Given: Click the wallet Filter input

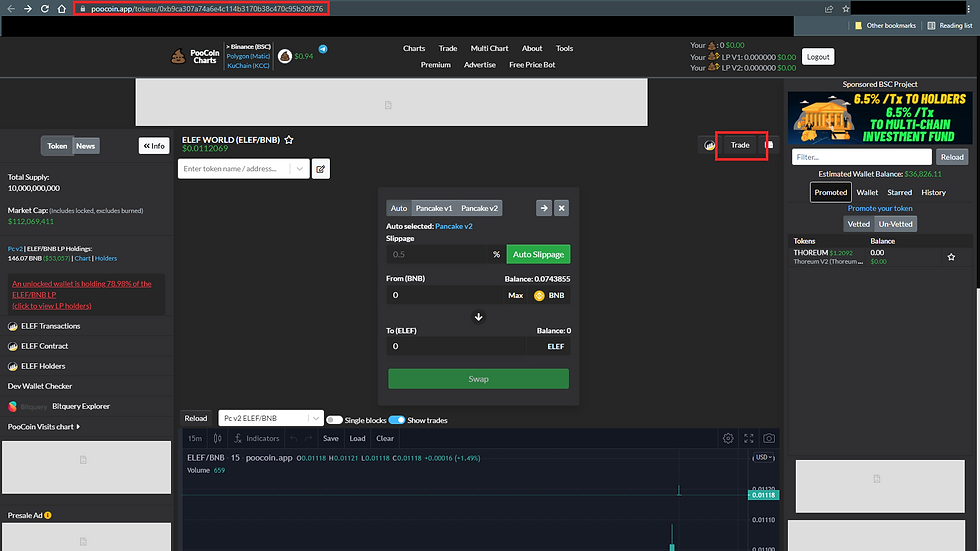Looking at the screenshot, I should [x=861, y=157].
